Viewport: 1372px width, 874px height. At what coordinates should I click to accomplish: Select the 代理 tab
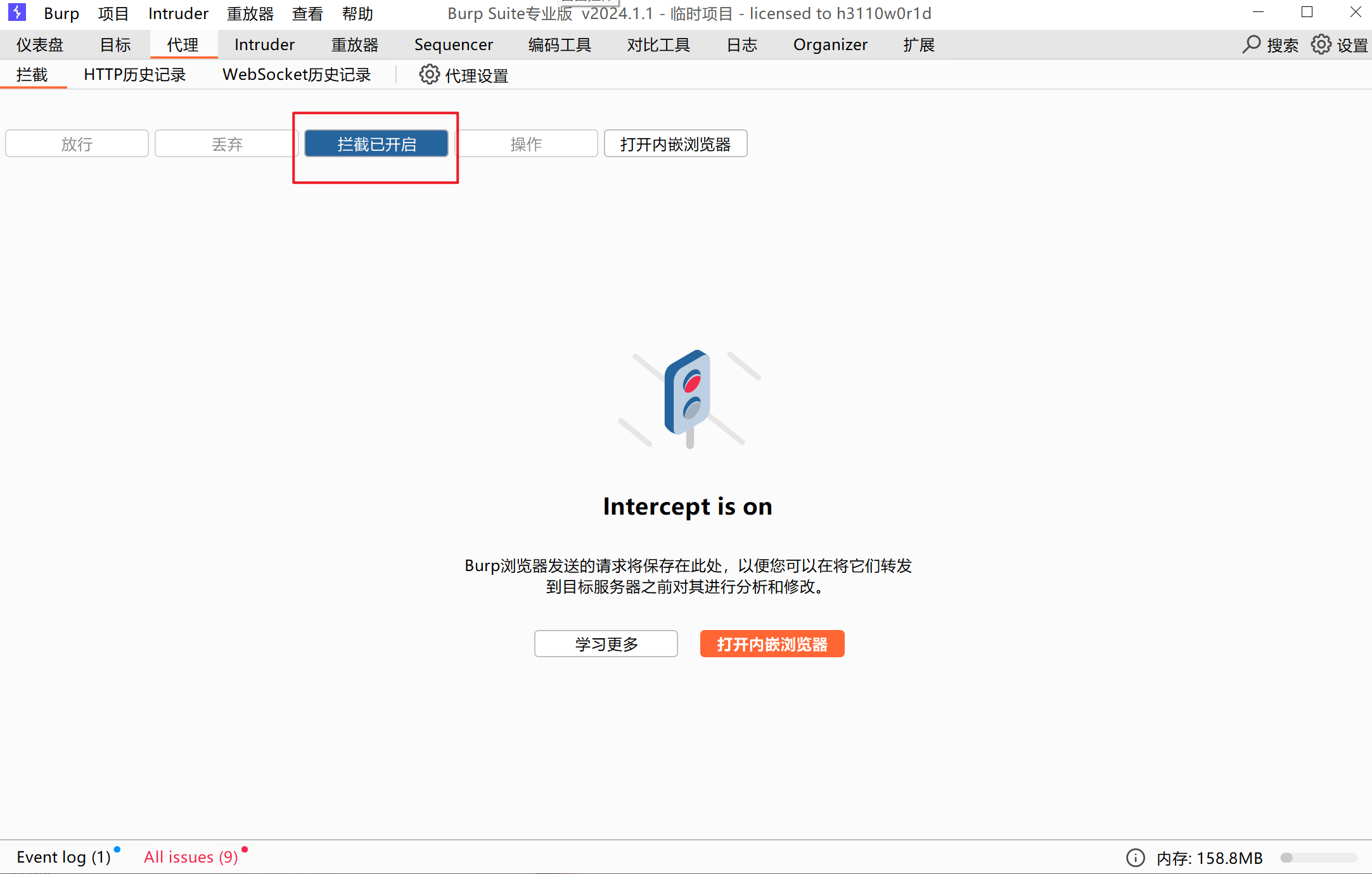pos(183,44)
